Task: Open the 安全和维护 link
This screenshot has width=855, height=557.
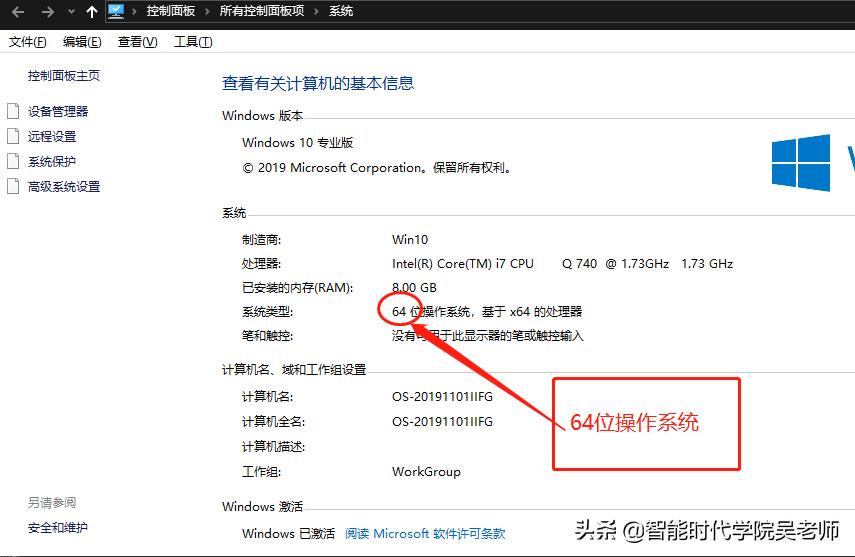Action: click(58, 528)
